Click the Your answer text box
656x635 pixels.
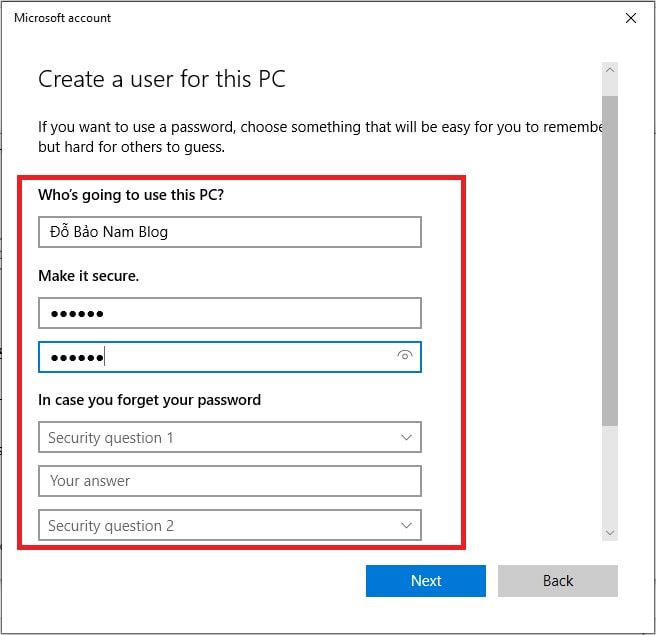pos(230,481)
